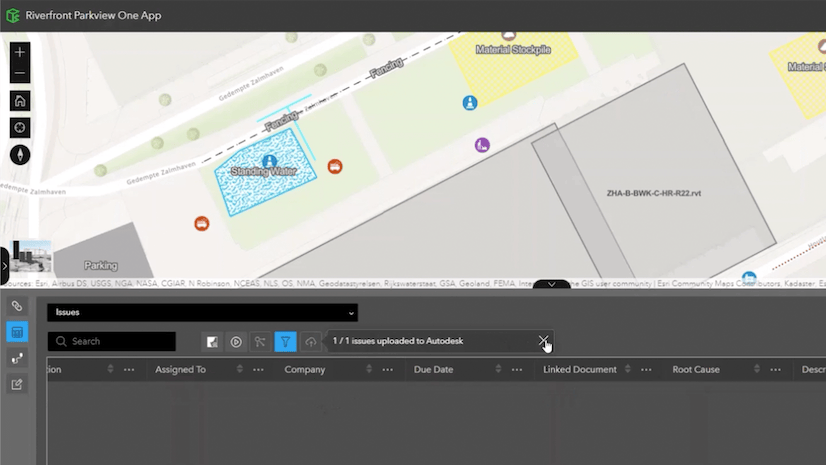Open the Issues layer dropdown

(x=202, y=312)
